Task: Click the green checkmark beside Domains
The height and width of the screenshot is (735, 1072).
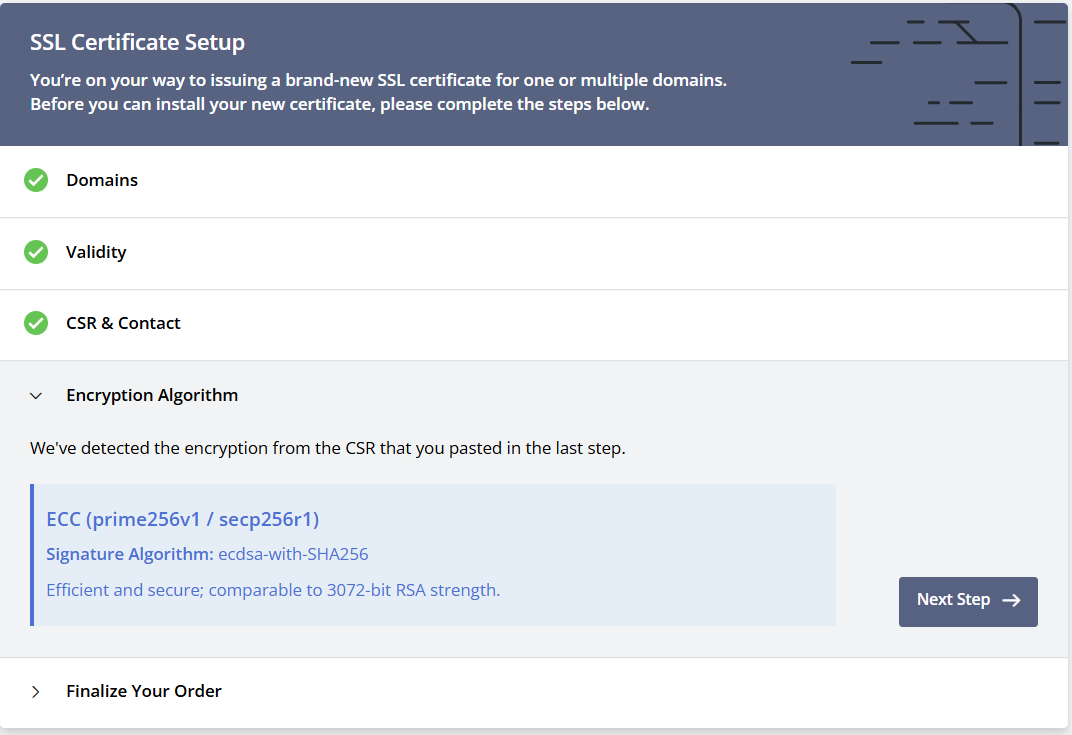Action: tap(36, 180)
